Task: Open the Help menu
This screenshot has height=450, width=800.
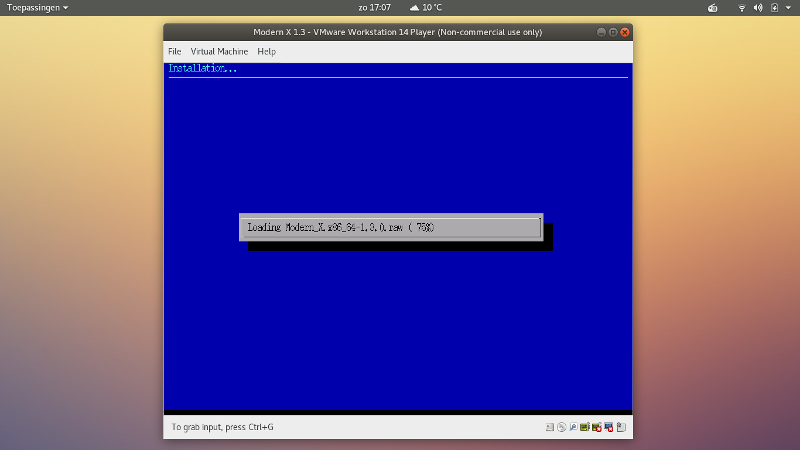Action: coord(266,52)
